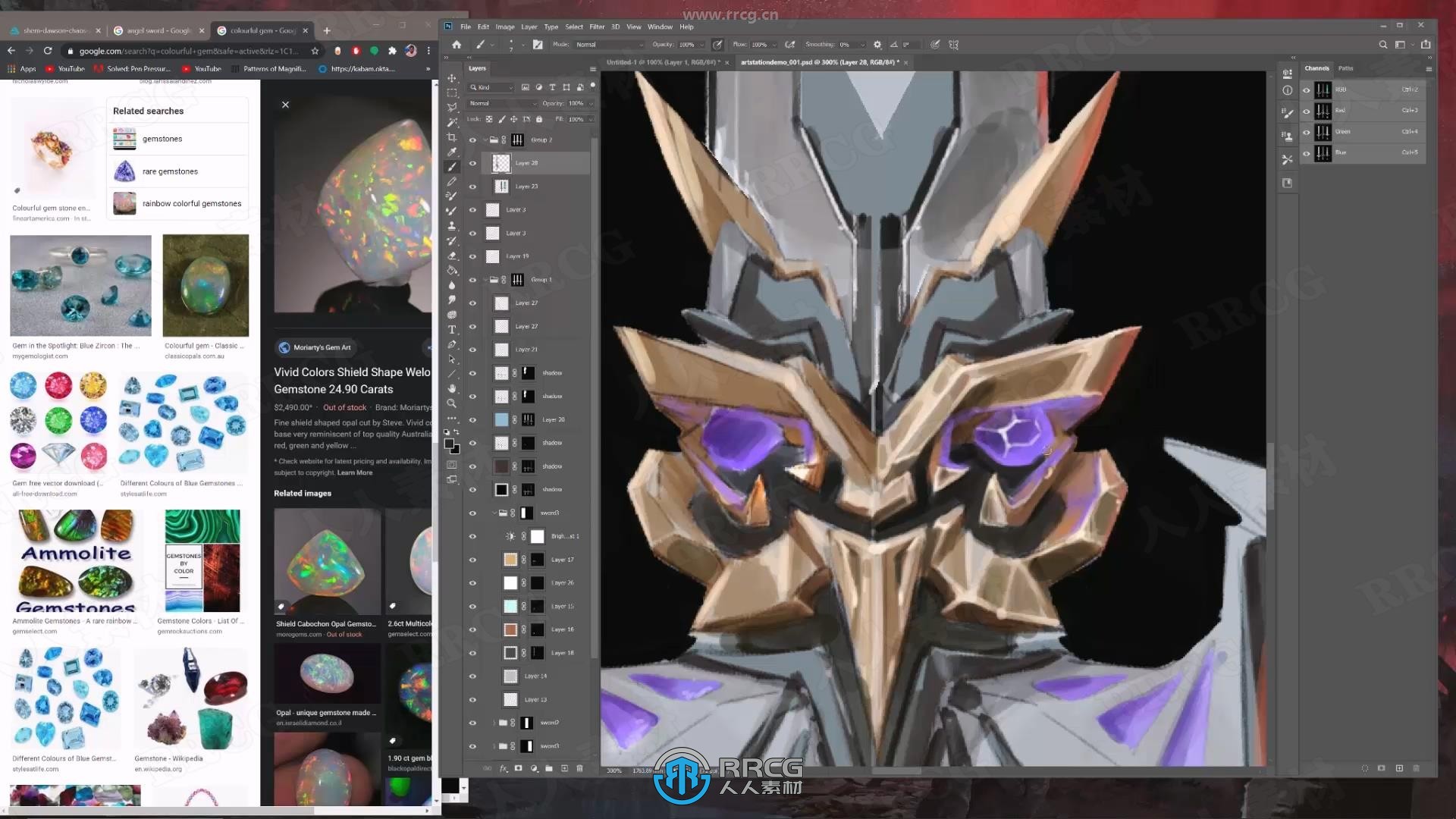Open the Kind filter dropdown in Layers

(491, 87)
